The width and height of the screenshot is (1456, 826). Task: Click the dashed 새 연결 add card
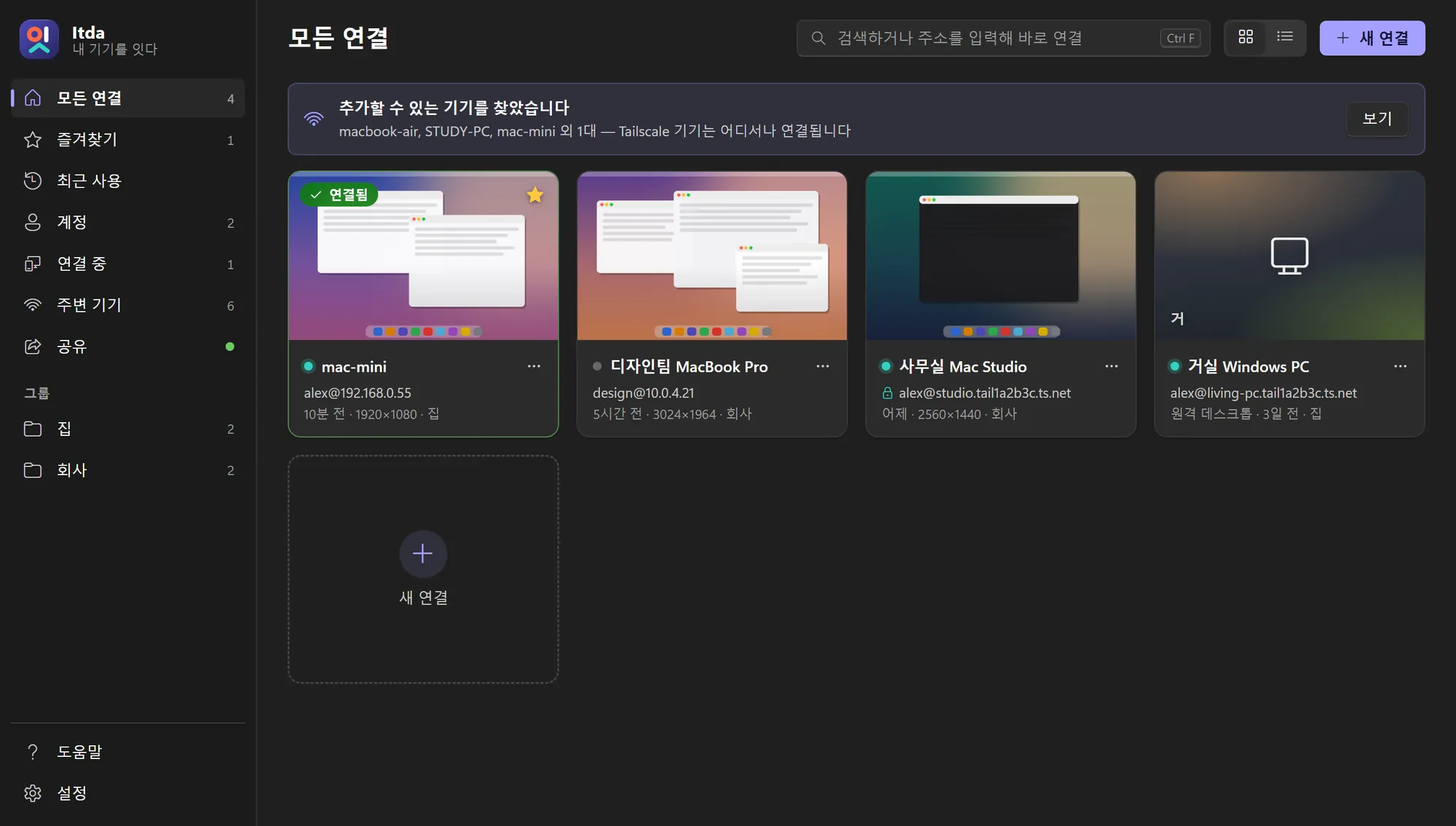423,569
